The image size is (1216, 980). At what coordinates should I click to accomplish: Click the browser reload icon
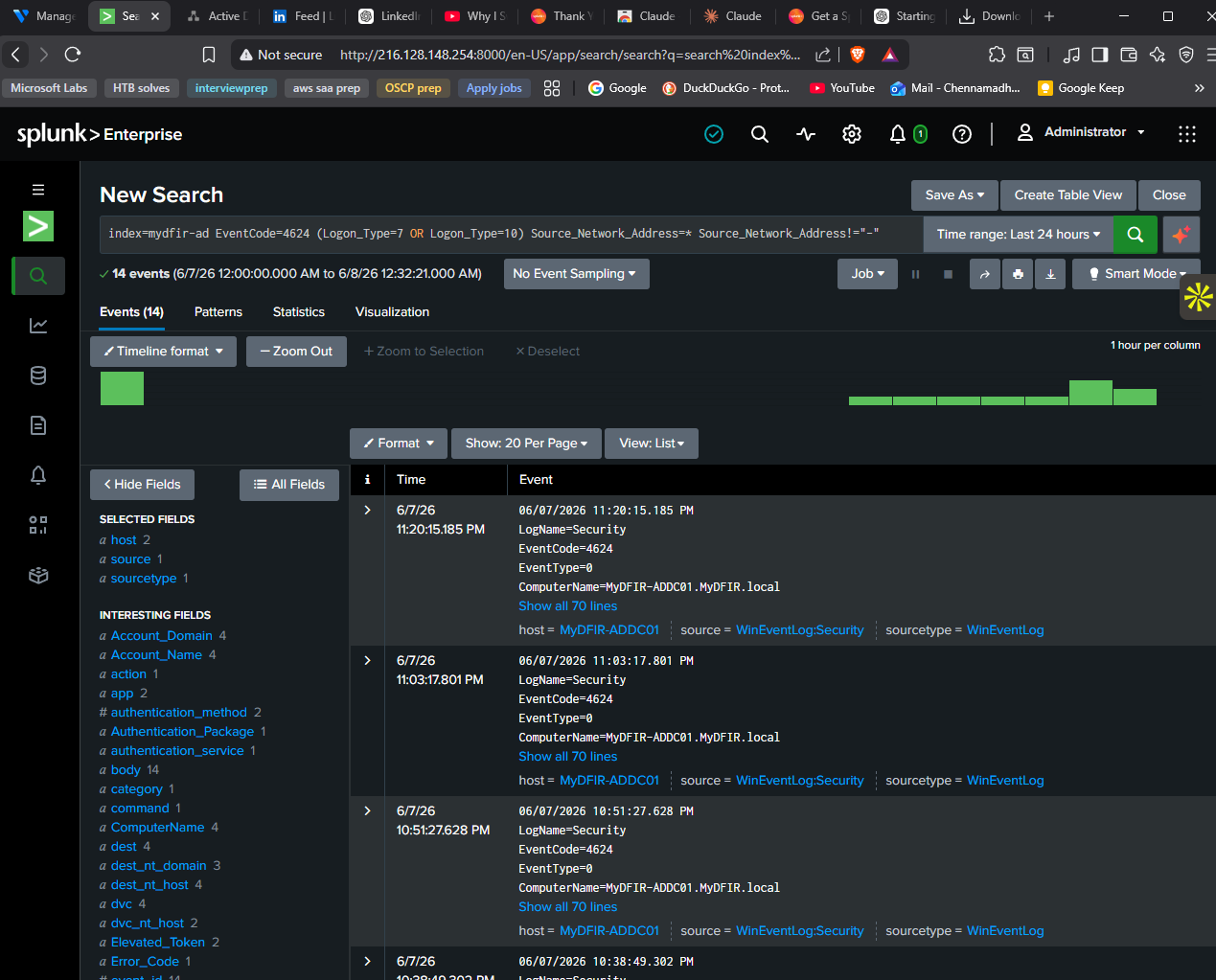click(73, 55)
